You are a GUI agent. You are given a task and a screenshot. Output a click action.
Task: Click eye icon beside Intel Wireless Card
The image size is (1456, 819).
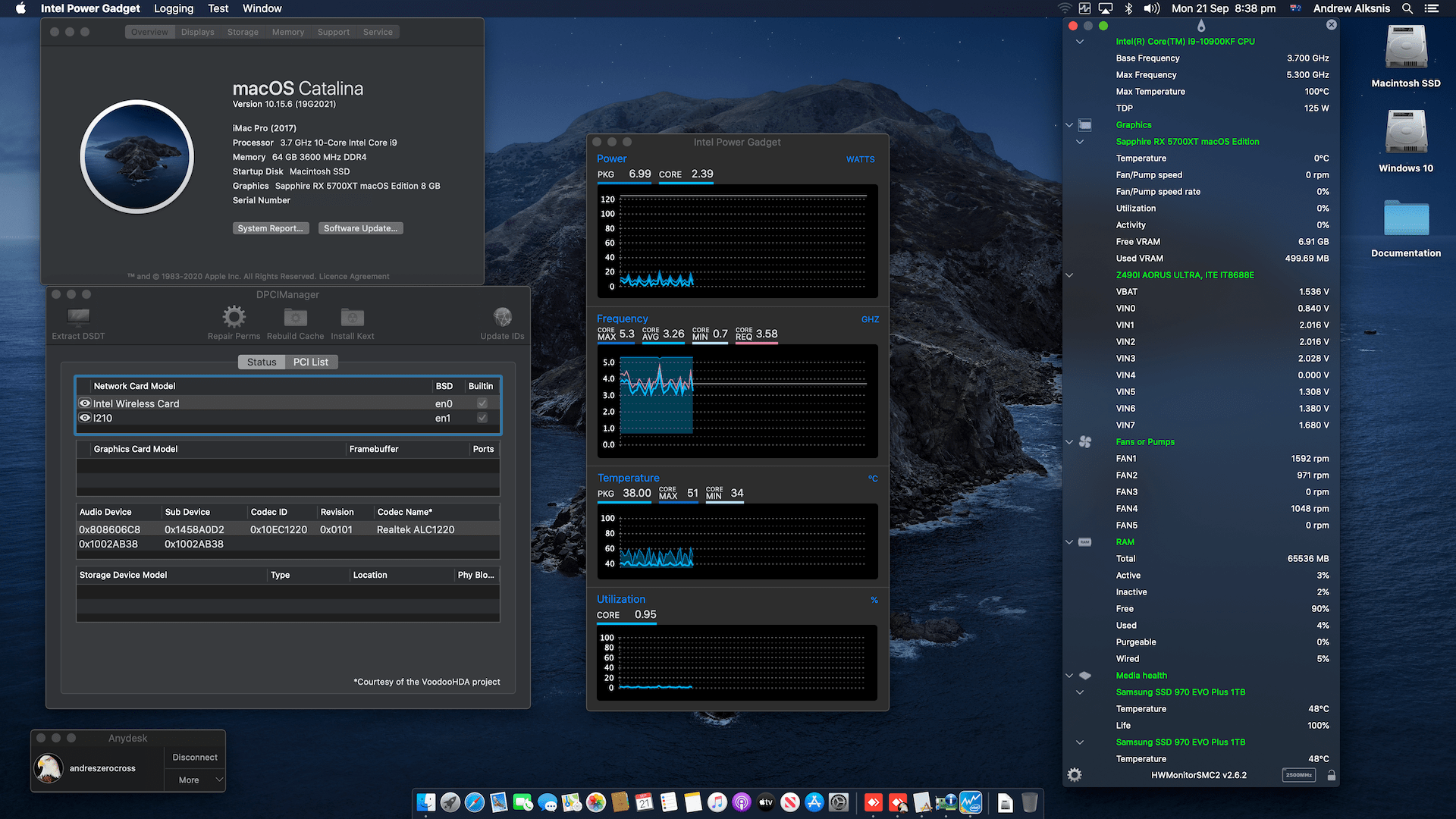click(85, 403)
